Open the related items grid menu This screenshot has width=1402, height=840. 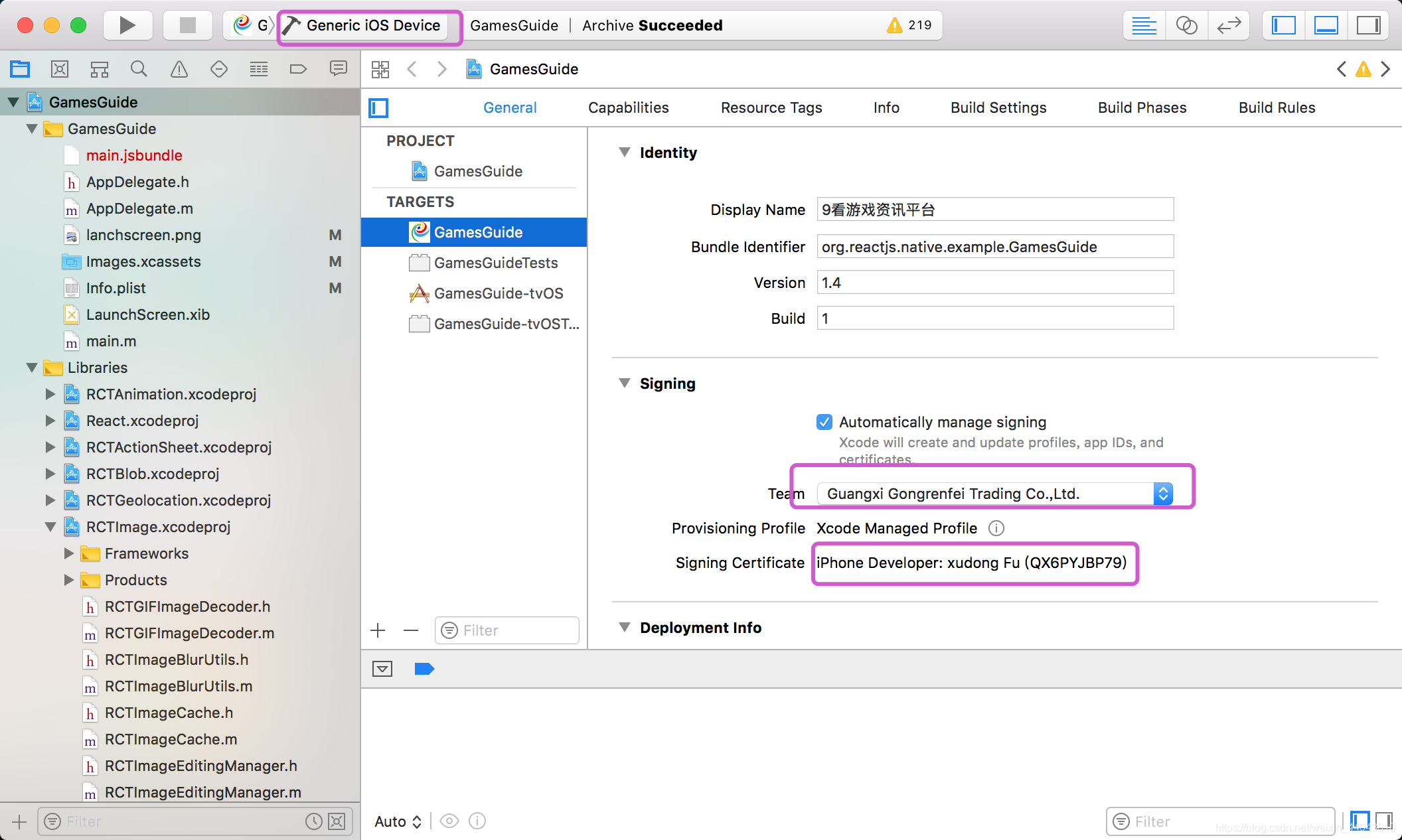[380, 69]
